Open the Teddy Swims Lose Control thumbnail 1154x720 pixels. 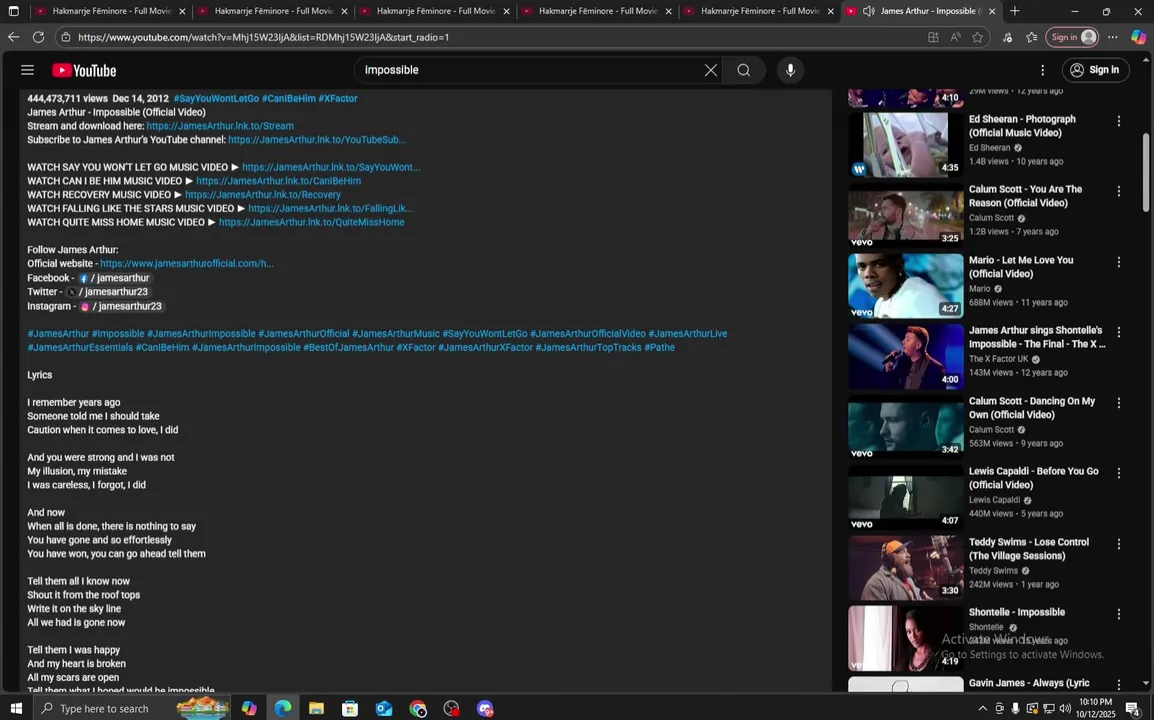(x=905, y=568)
